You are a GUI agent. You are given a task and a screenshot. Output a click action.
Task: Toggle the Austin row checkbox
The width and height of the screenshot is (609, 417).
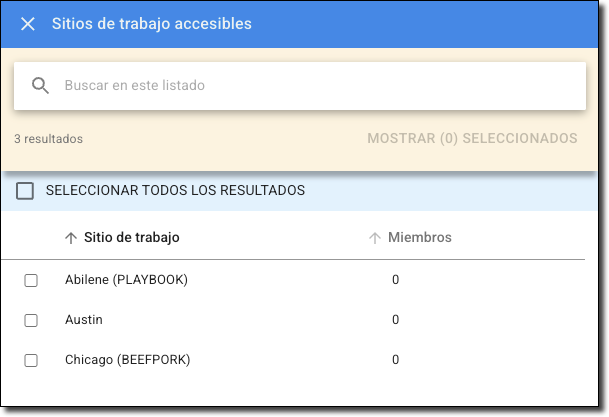click(31, 321)
